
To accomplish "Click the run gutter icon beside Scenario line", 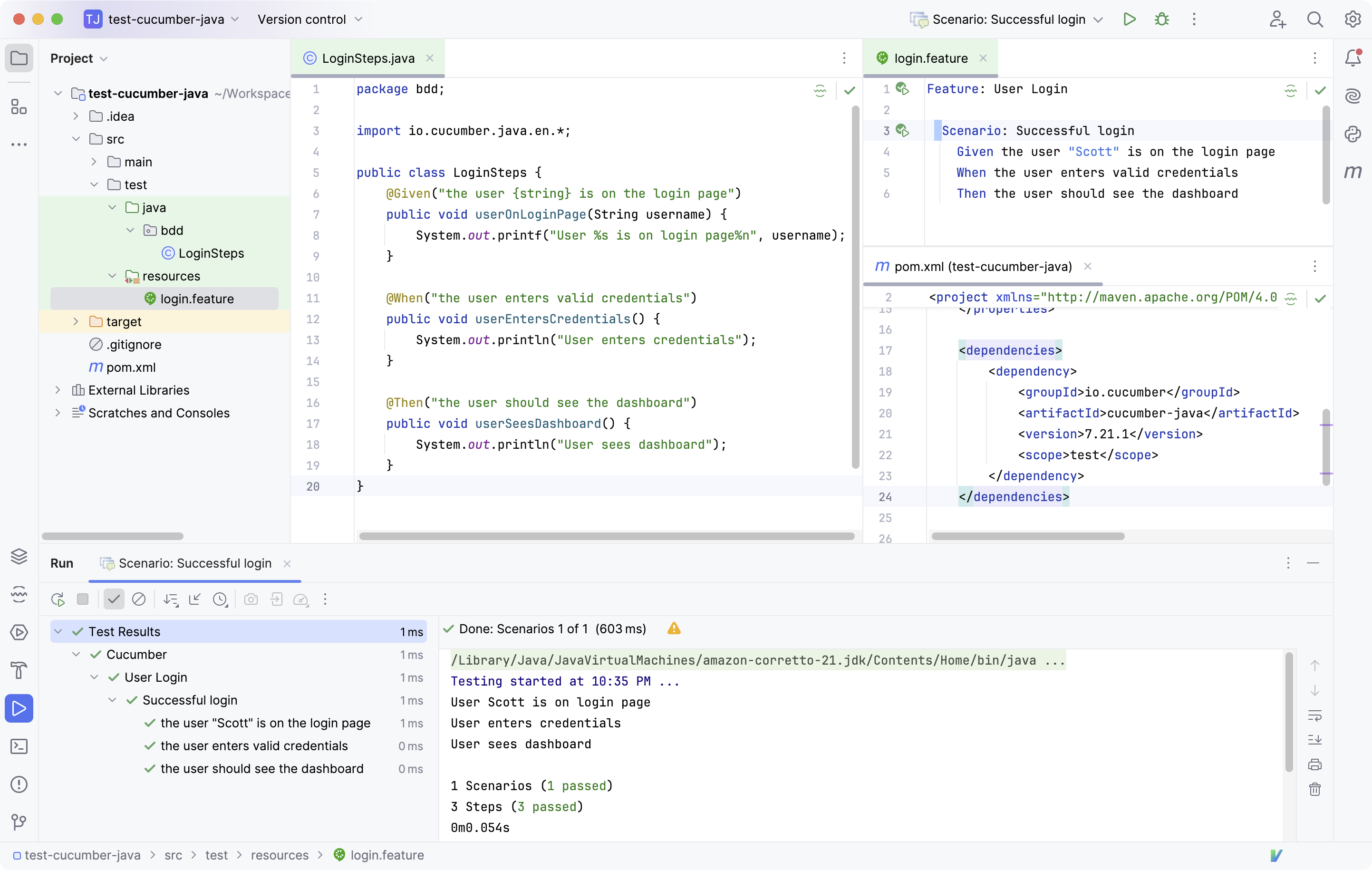I will click(x=902, y=130).
